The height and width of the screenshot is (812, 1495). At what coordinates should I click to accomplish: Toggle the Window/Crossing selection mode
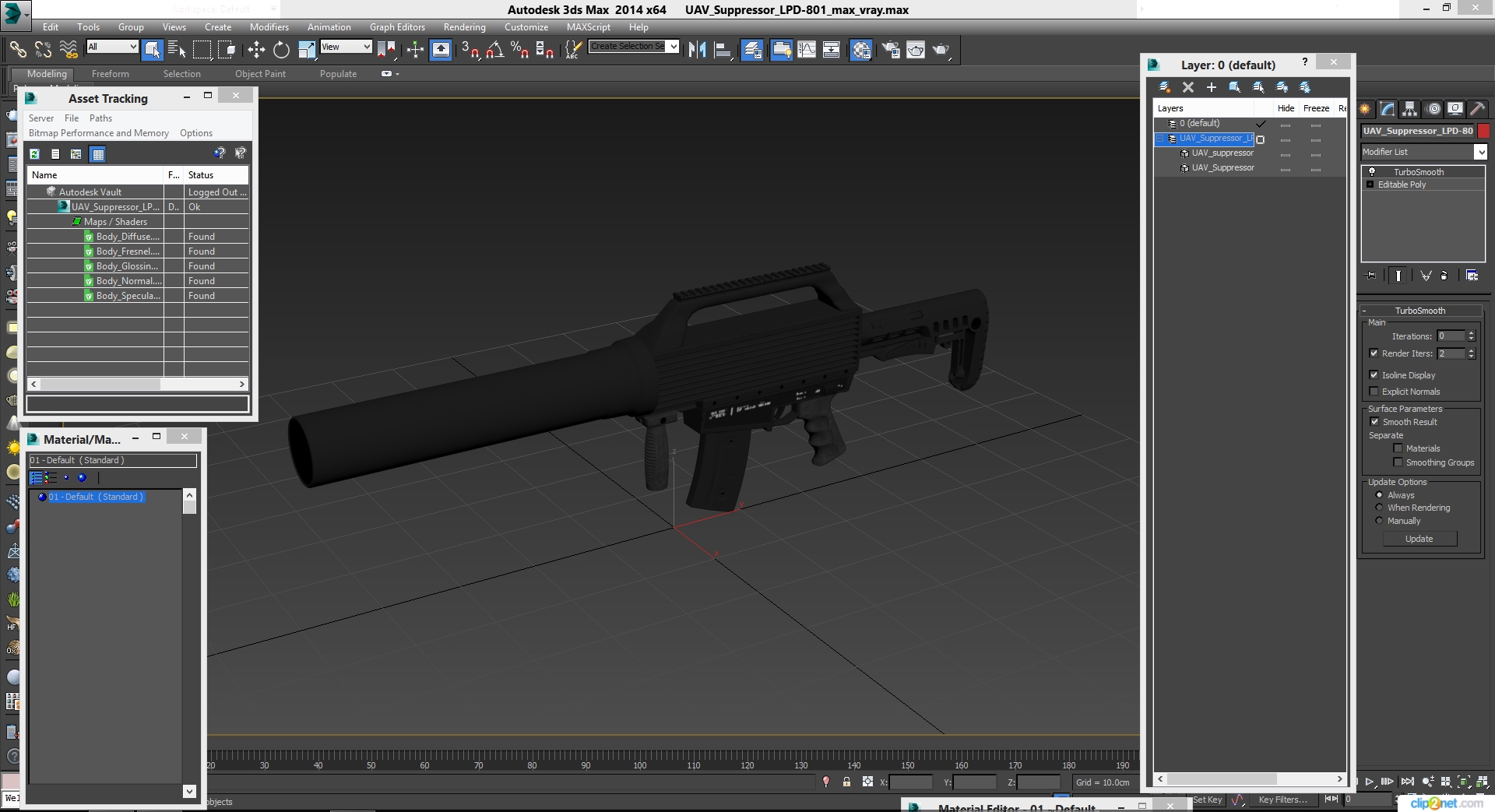227,50
